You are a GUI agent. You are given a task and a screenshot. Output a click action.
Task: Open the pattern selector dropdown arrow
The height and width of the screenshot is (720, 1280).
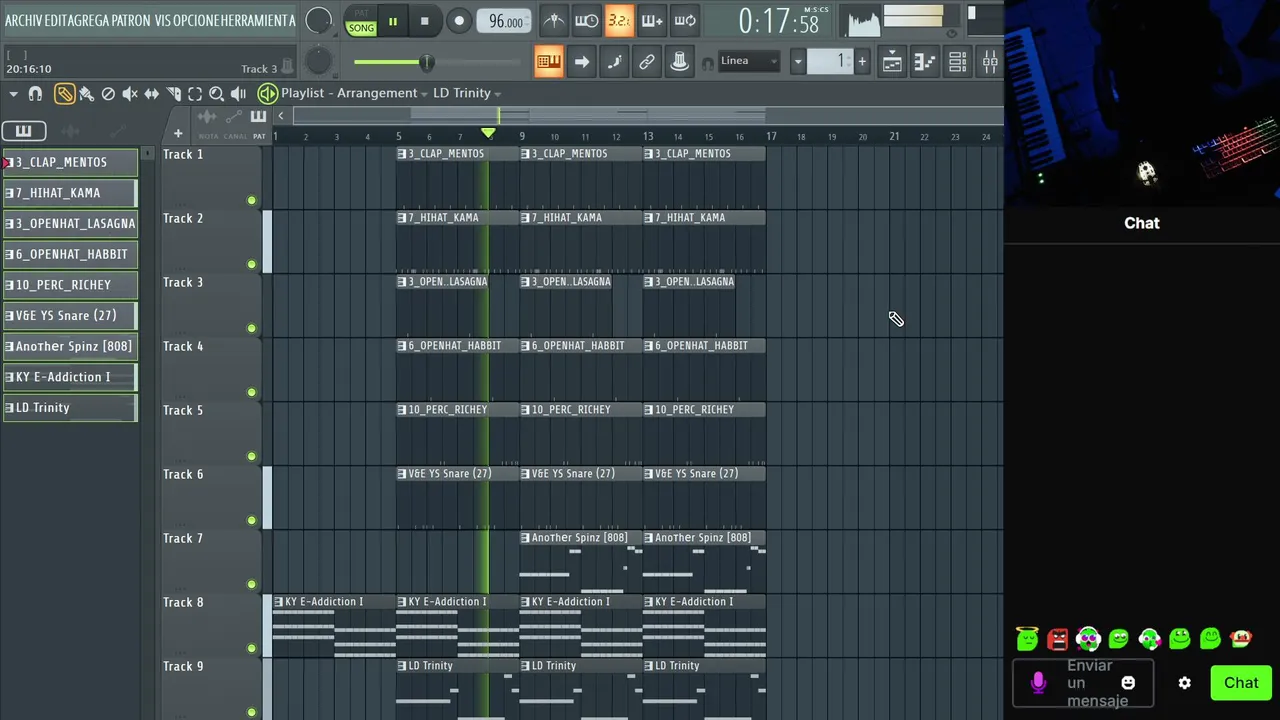[798, 62]
